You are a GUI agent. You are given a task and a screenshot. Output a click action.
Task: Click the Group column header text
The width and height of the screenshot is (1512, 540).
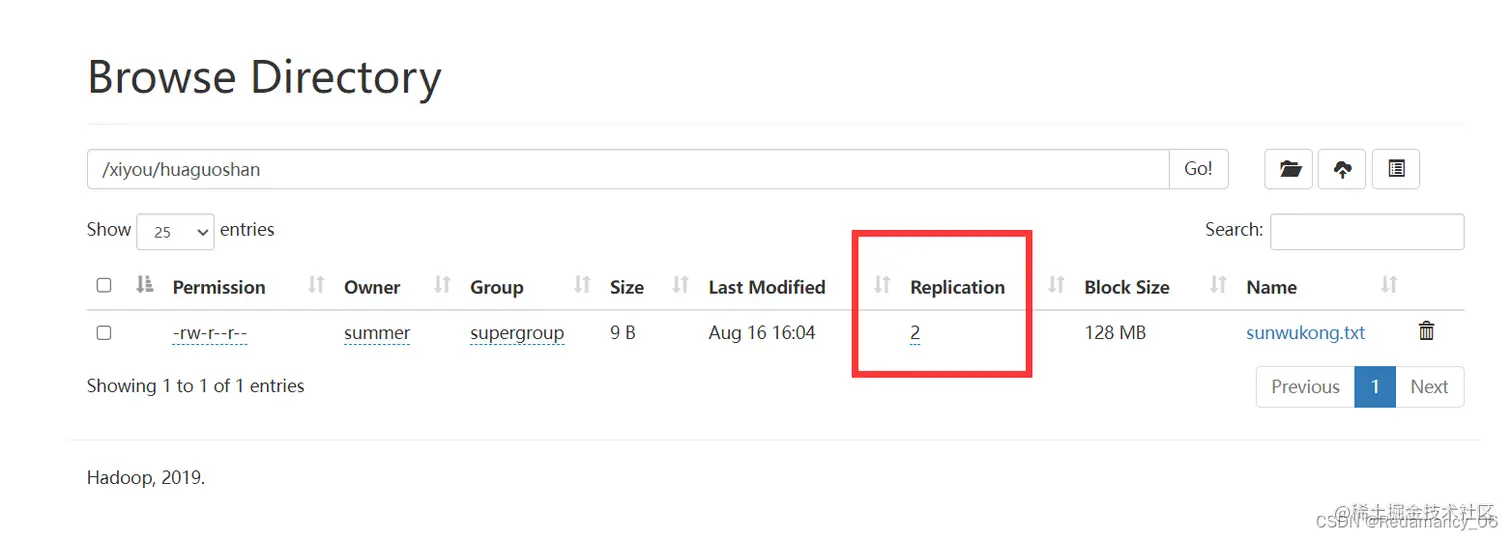pyautogui.click(x=497, y=287)
